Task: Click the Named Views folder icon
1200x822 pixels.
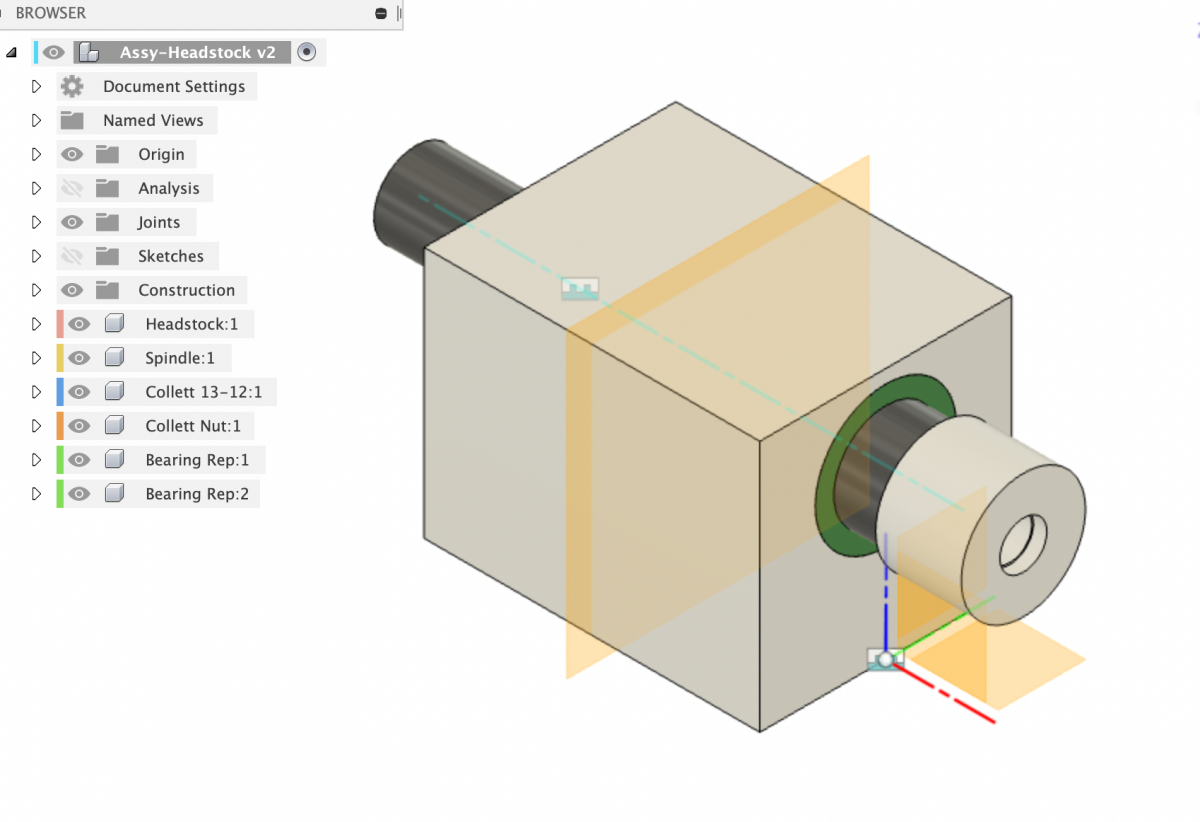Action: (x=72, y=120)
